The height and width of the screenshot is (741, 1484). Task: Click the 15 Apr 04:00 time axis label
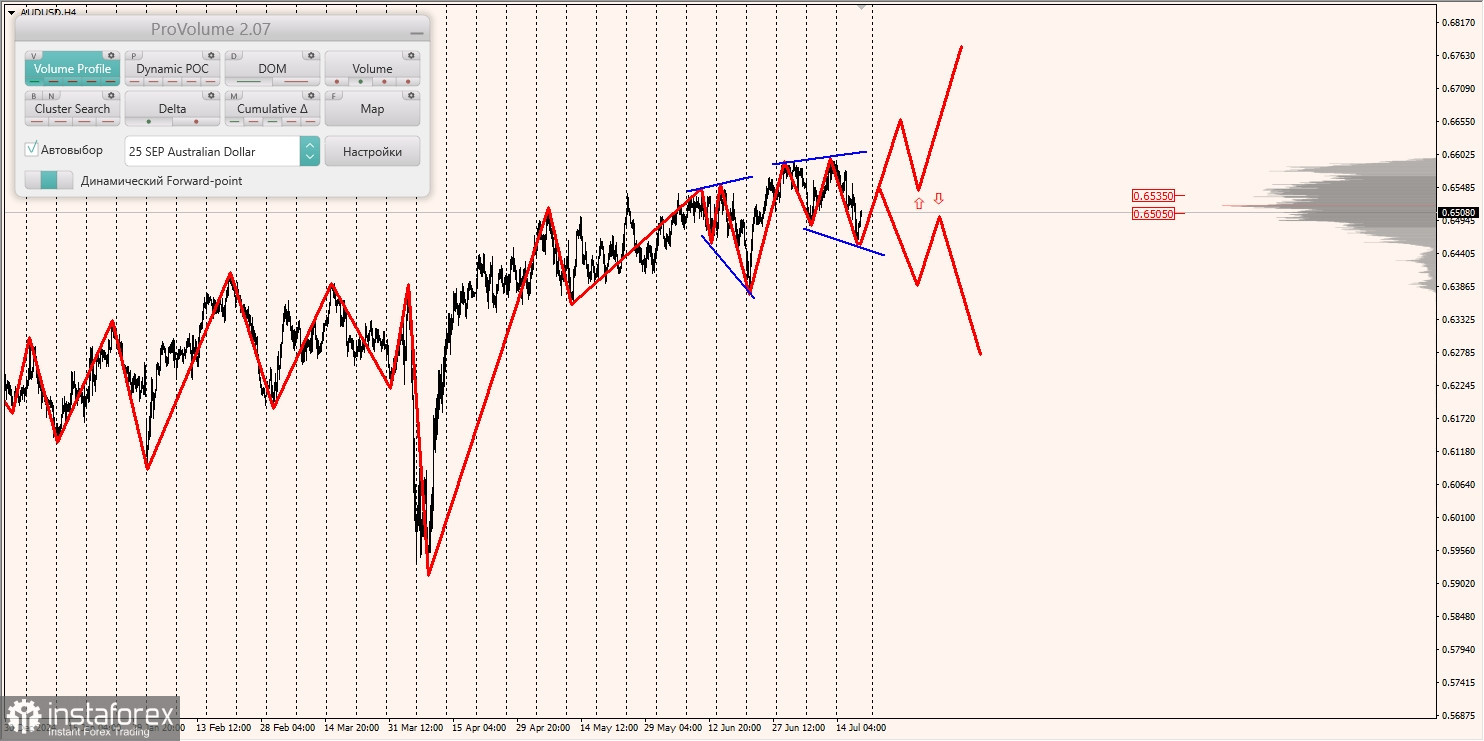[480, 728]
